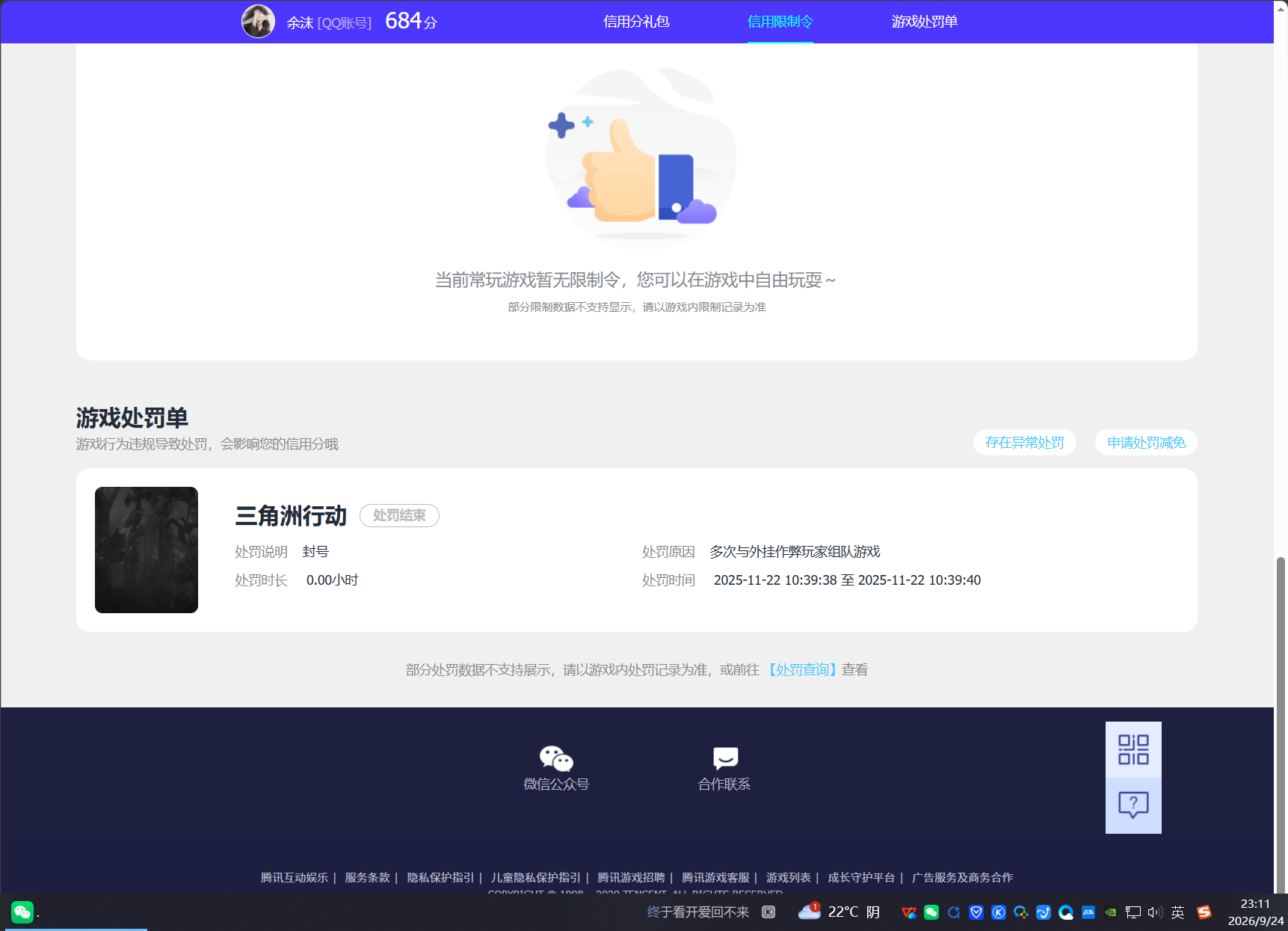
Task: Click the blue shield tray icon
Action: (976, 912)
